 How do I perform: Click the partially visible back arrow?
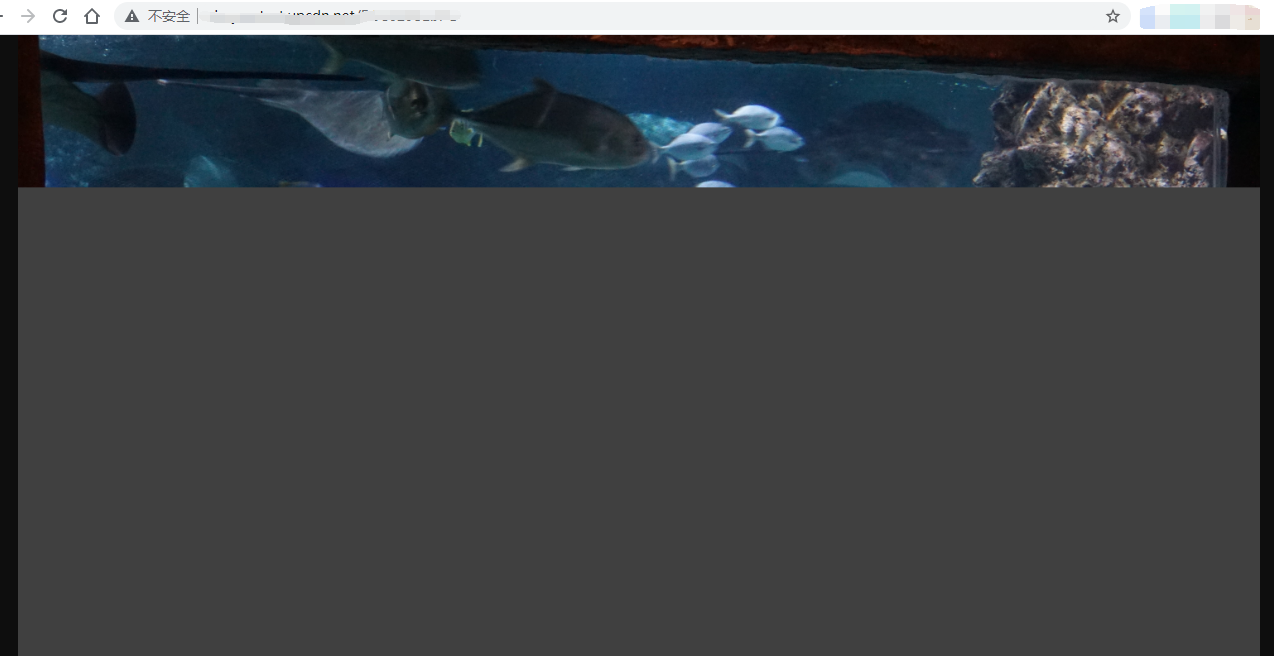(3, 16)
